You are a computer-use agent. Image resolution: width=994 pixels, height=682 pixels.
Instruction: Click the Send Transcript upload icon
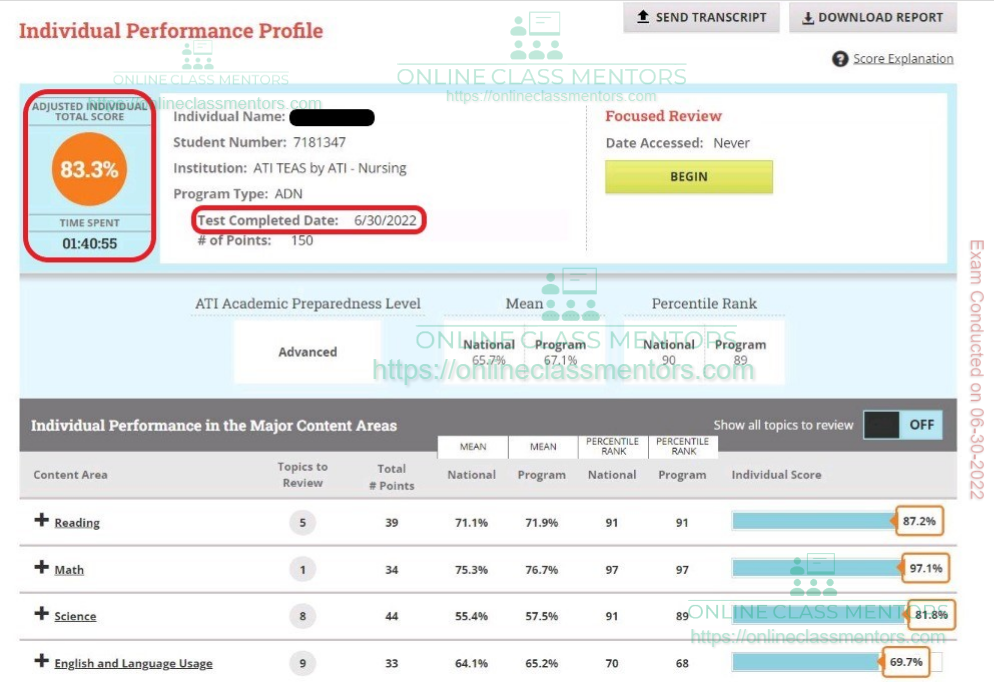(x=643, y=17)
